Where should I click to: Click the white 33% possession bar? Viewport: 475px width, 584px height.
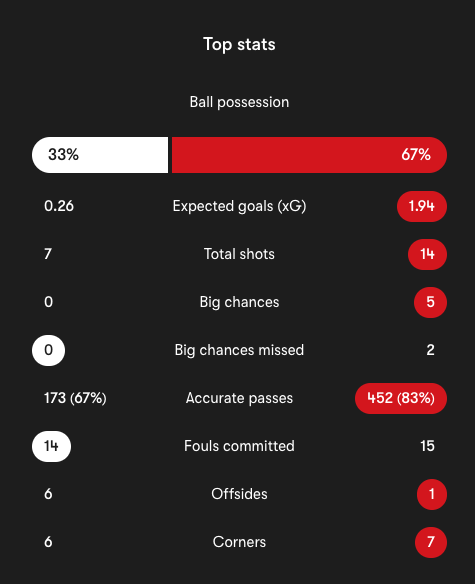click(x=100, y=155)
